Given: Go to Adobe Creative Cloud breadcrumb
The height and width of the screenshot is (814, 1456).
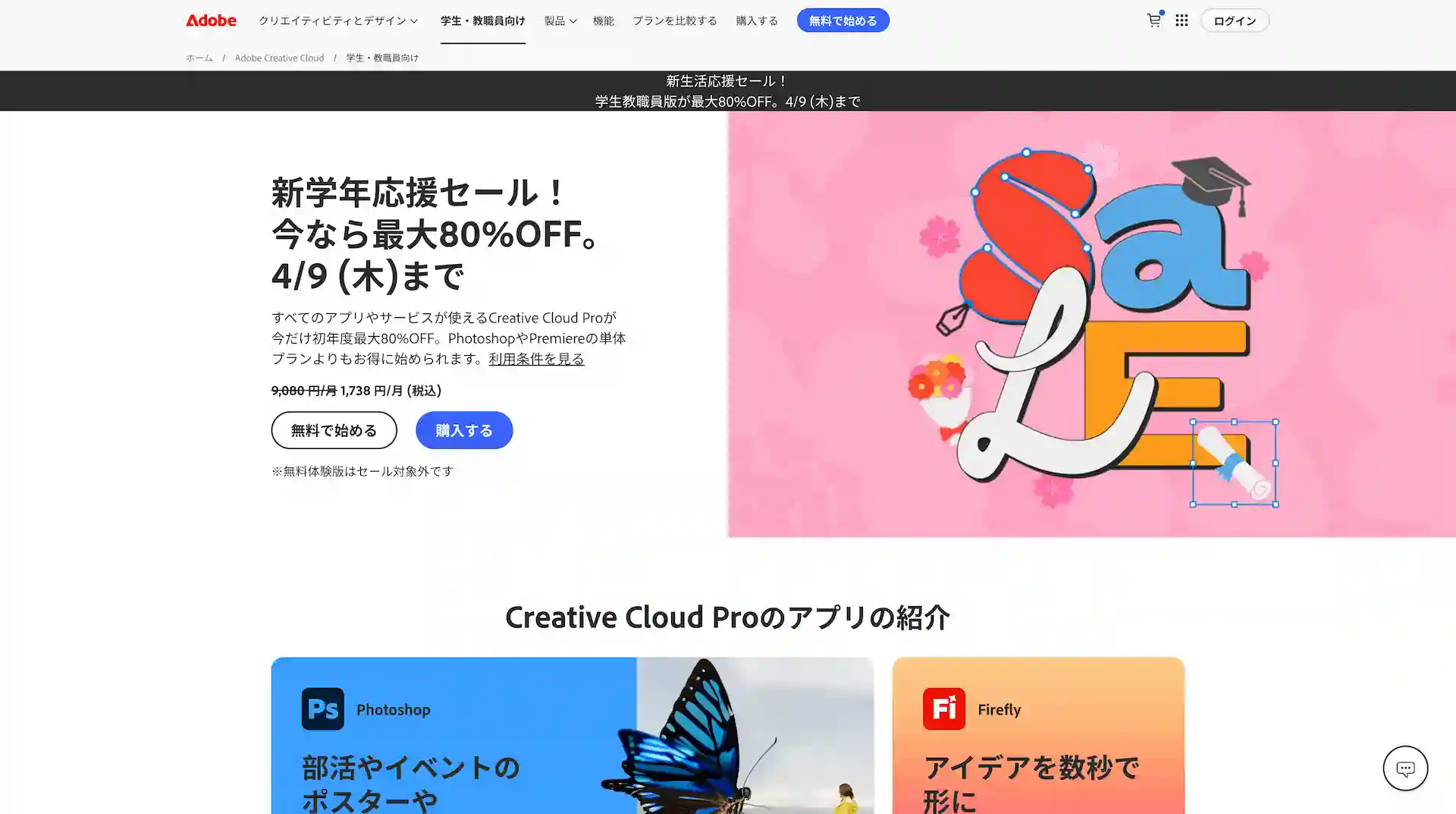Looking at the screenshot, I should (279, 58).
